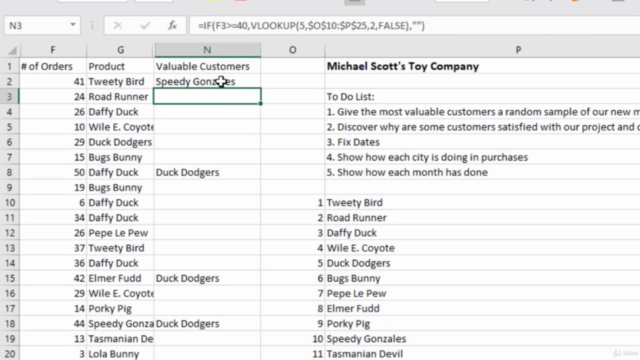Click the '# of Orders' header cell
Screen dimensions: 640x360
[x=53, y=67]
